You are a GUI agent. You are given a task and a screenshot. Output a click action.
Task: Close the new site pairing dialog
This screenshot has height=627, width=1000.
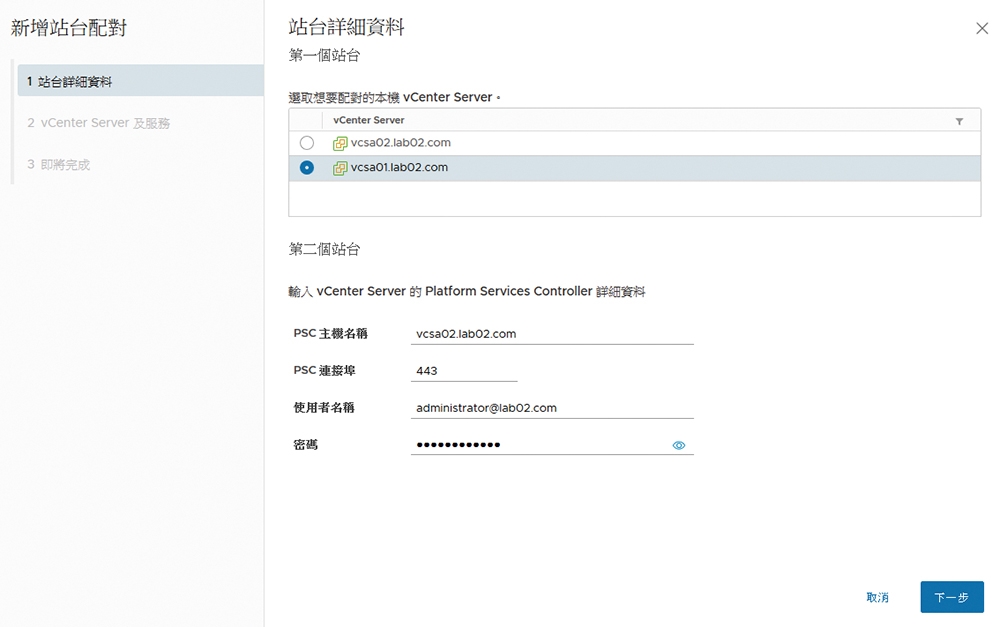click(982, 28)
